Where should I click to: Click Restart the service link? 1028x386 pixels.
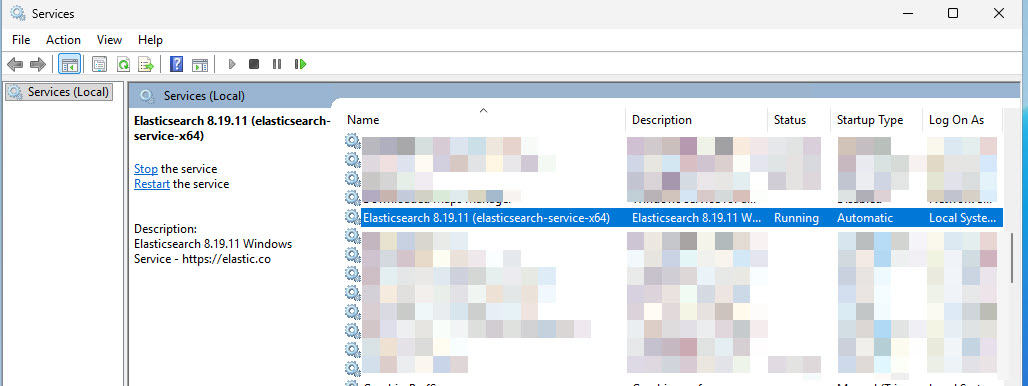151,184
